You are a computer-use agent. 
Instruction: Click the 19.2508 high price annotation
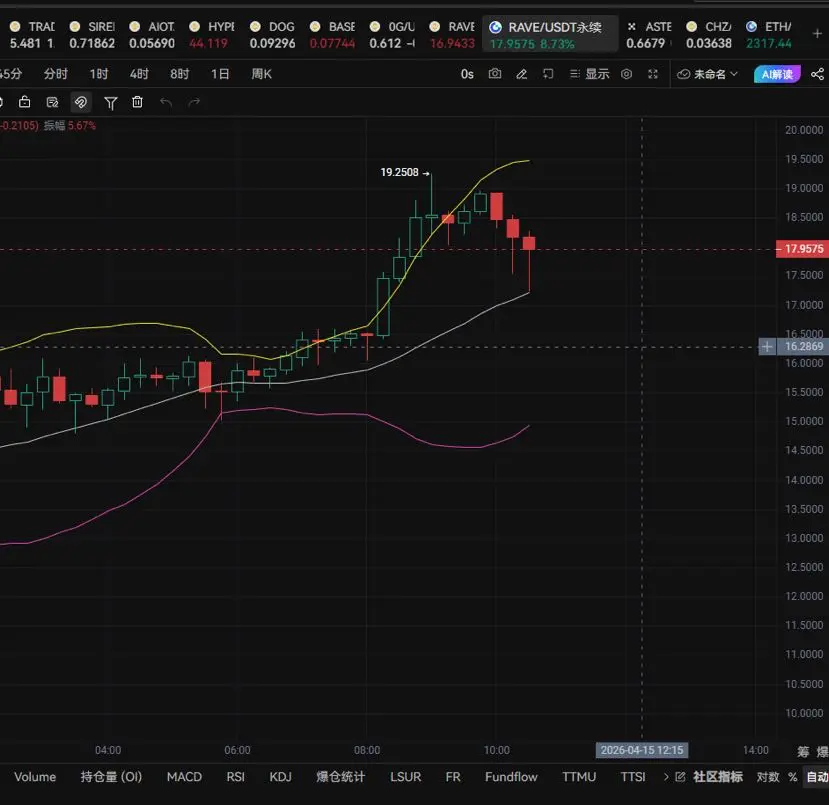(399, 172)
